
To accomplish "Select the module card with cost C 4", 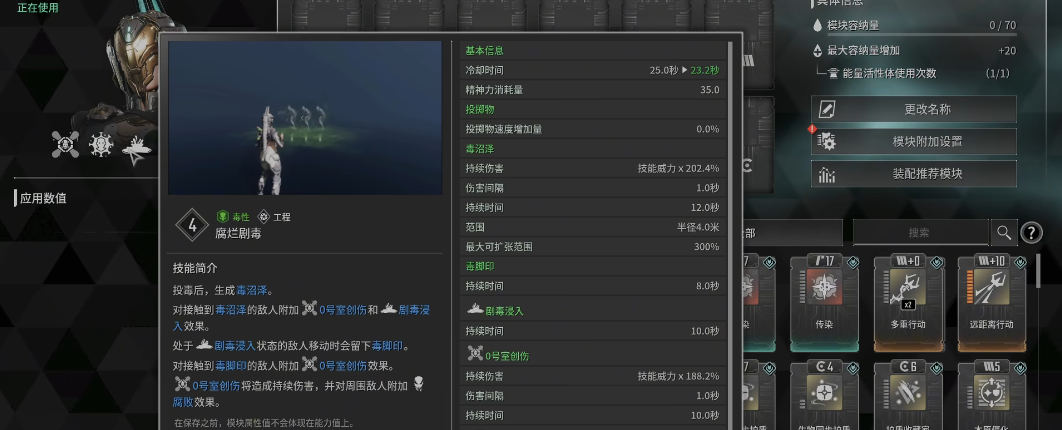I will pyautogui.click(x=824, y=395).
